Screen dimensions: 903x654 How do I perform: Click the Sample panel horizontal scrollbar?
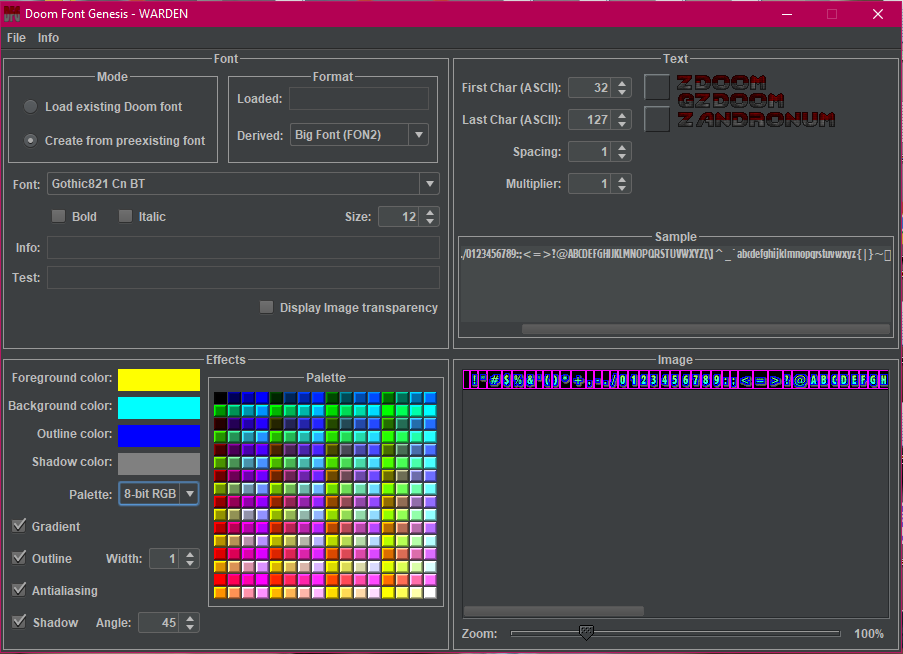pos(706,329)
